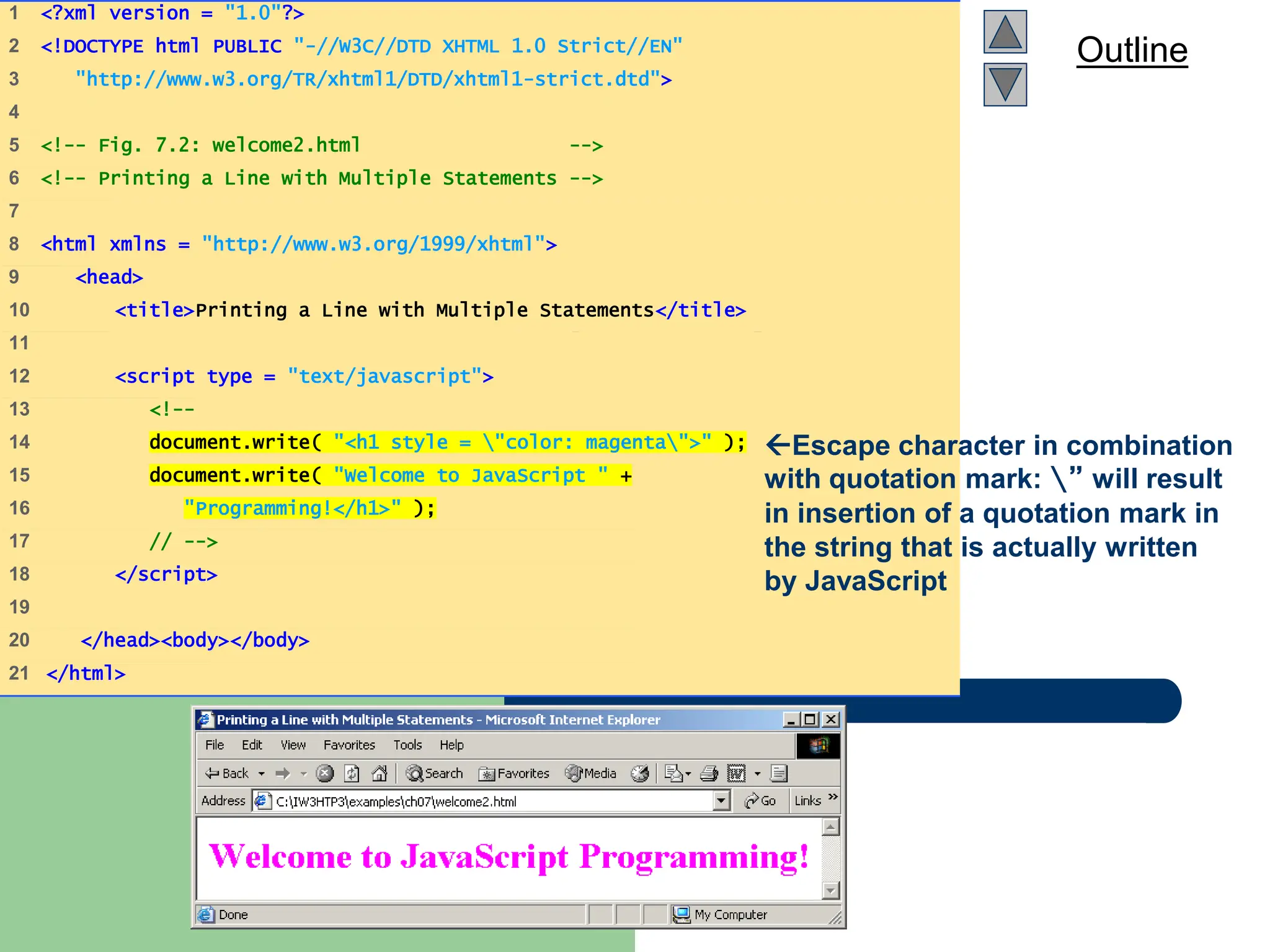Click the magenta 'Welcome to JavaScript Programming!' heading

(509, 857)
